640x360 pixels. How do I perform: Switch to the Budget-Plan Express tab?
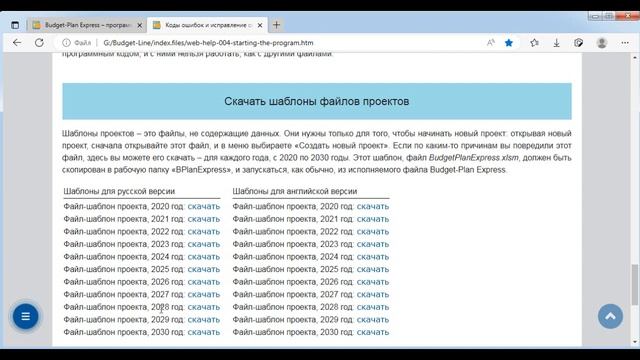tap(87, 25)
